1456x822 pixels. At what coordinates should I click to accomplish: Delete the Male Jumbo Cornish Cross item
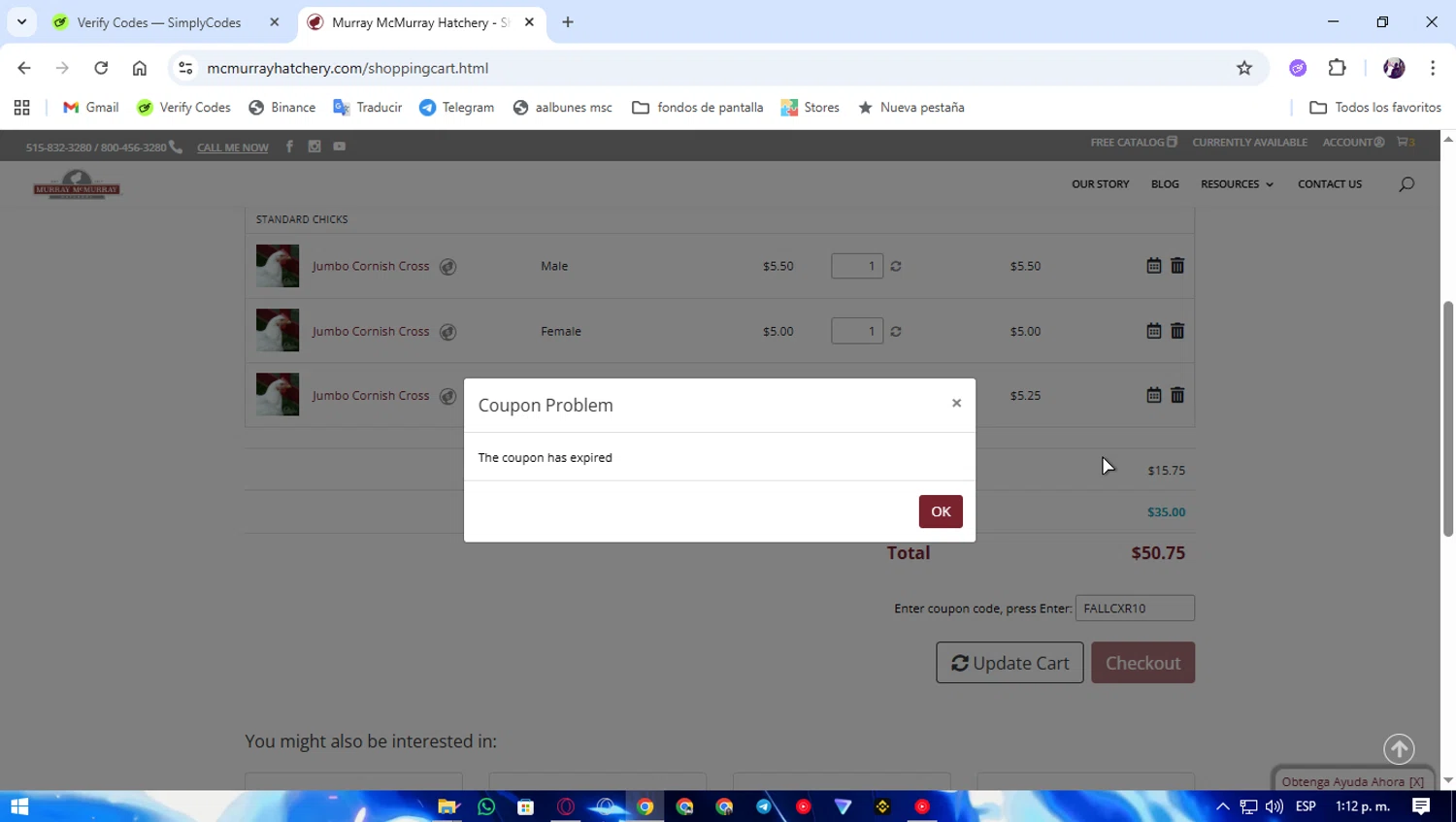pos(1177,265)
